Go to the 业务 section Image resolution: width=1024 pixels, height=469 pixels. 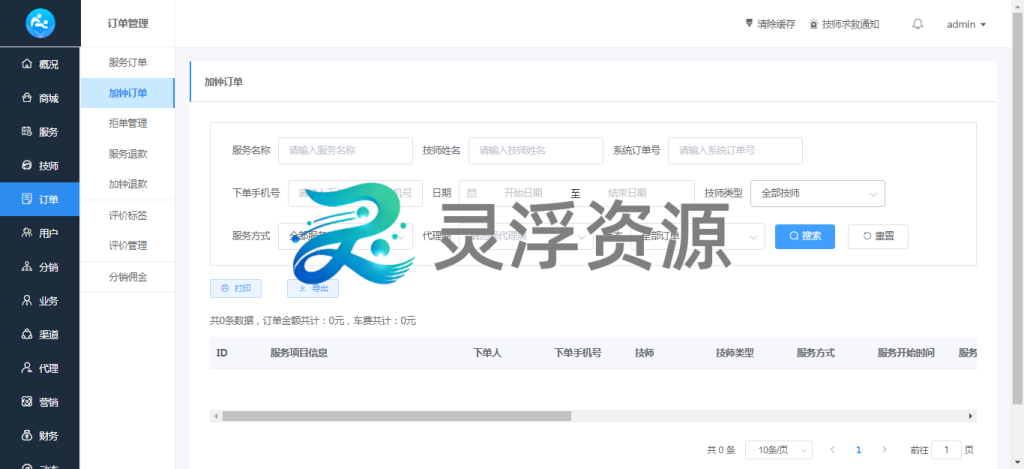point(40,301)
